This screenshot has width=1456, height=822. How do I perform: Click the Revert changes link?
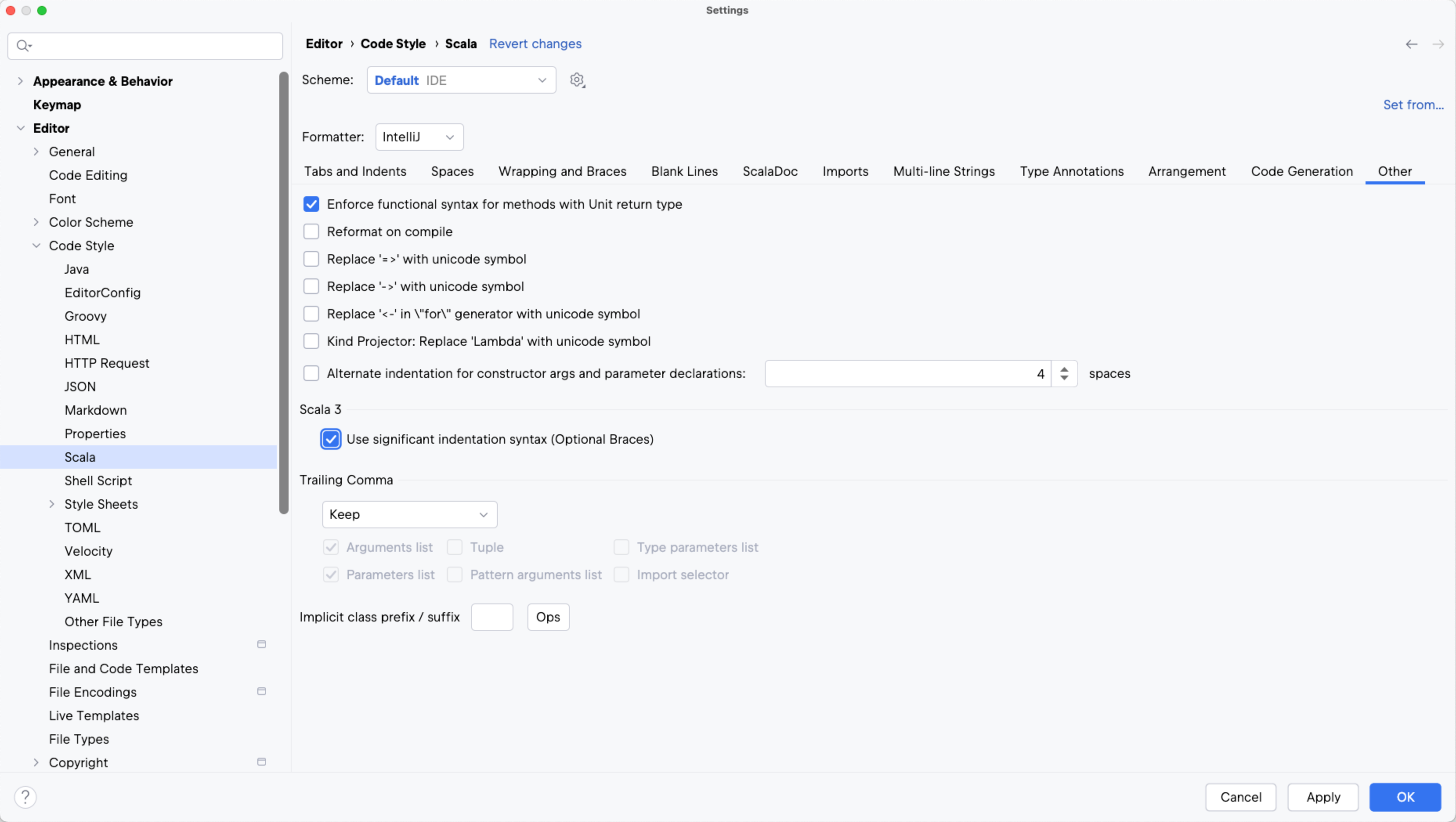pos(535,43)
